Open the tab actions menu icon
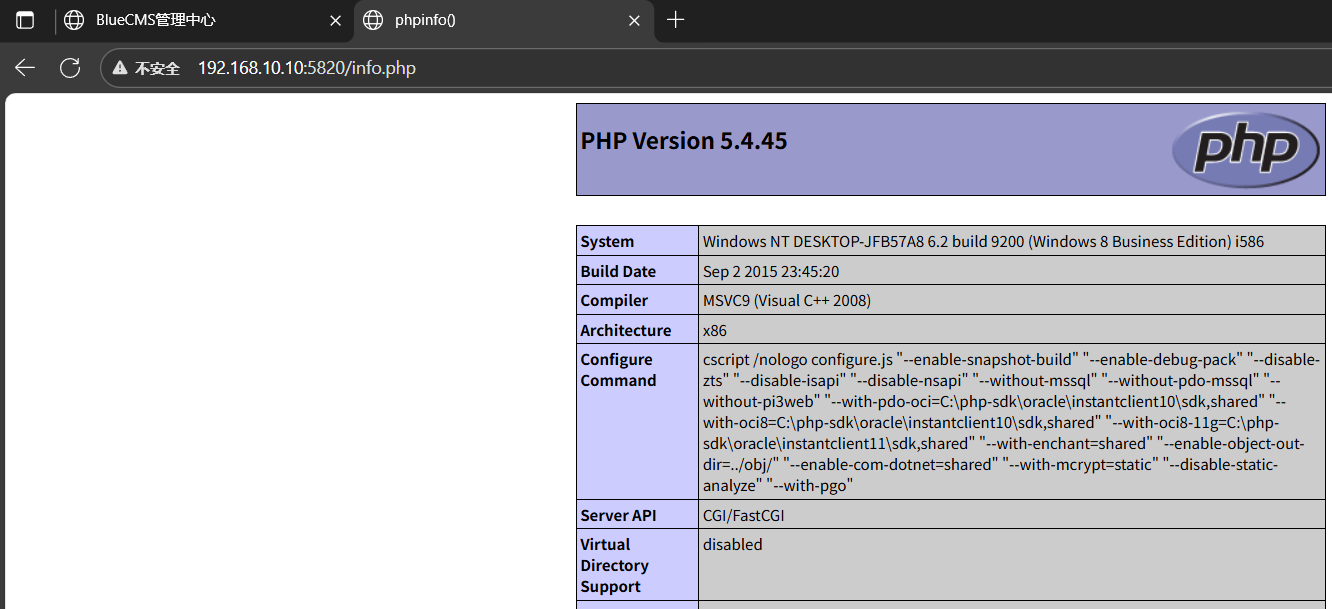Viewport: 1332px width, 609px height. click(x=25, y=20)
